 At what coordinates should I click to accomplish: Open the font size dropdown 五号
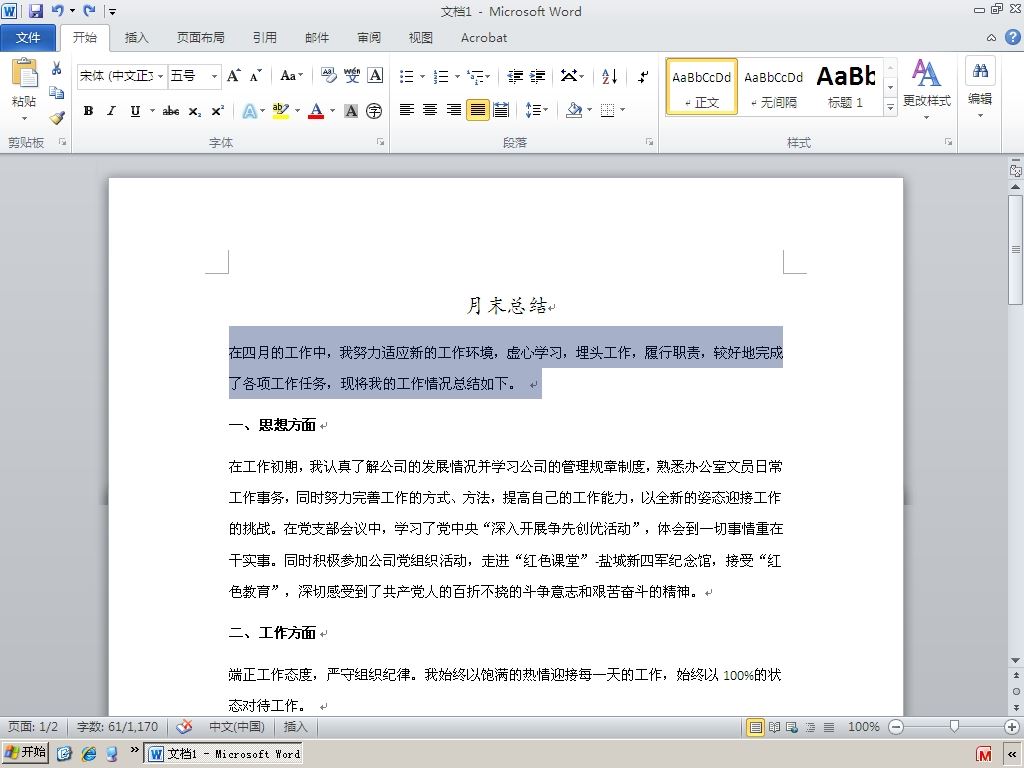[195, 76]
